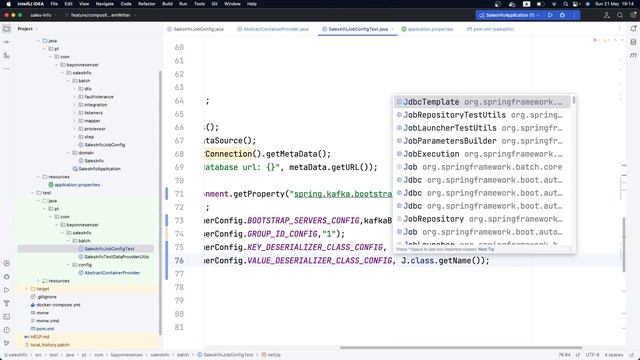640x360 pixels.
Task: Select JobLauncherTestUtils completion suggestion
Action: [x=482, y=128]
